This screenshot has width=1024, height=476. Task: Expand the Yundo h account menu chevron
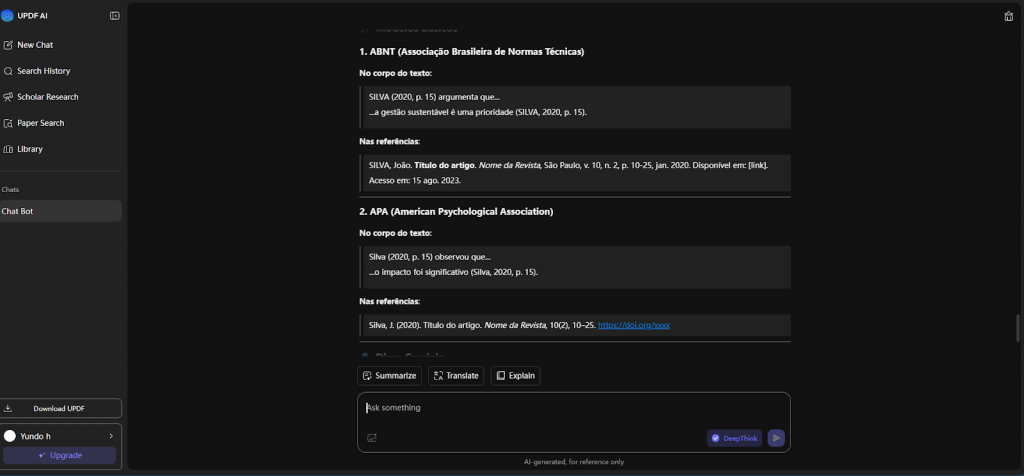[111, 436]
